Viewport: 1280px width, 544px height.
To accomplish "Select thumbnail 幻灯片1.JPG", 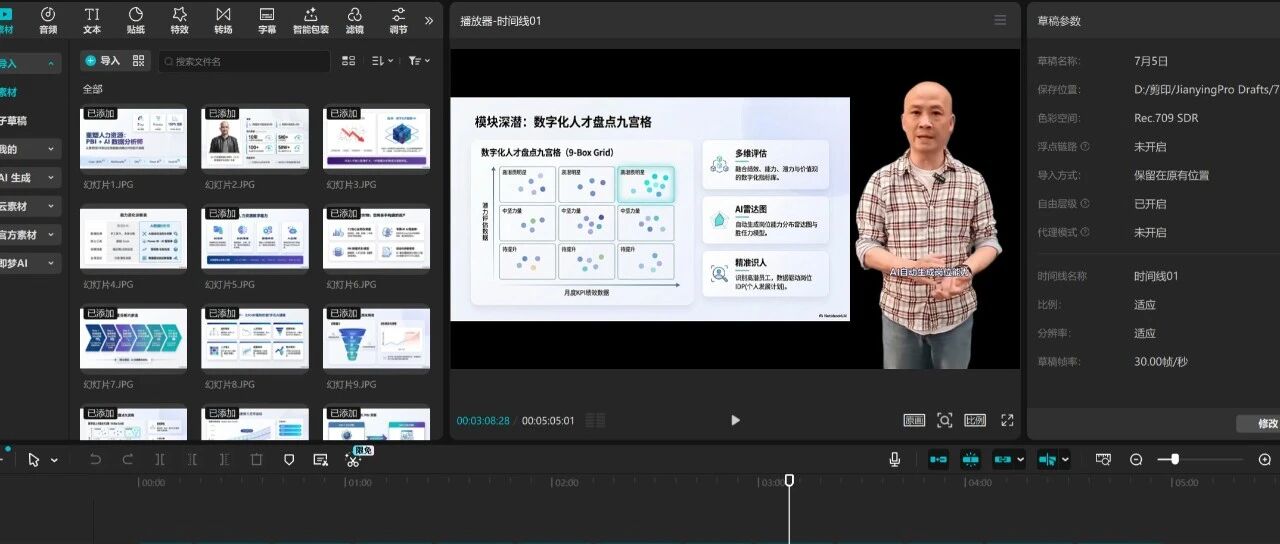I will click(x=133, y=137).
